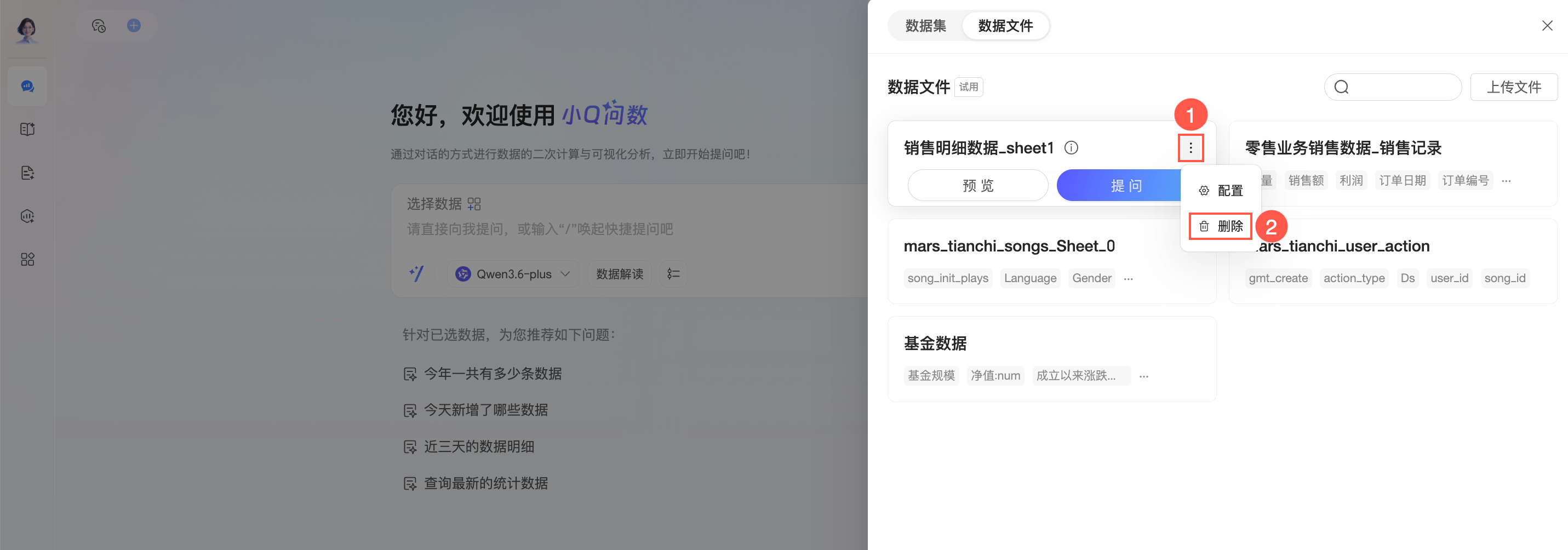Click the 订单日期 field tag
Image resolution: width=1568 pixels, height=550 pixels.
[1402, 181]
